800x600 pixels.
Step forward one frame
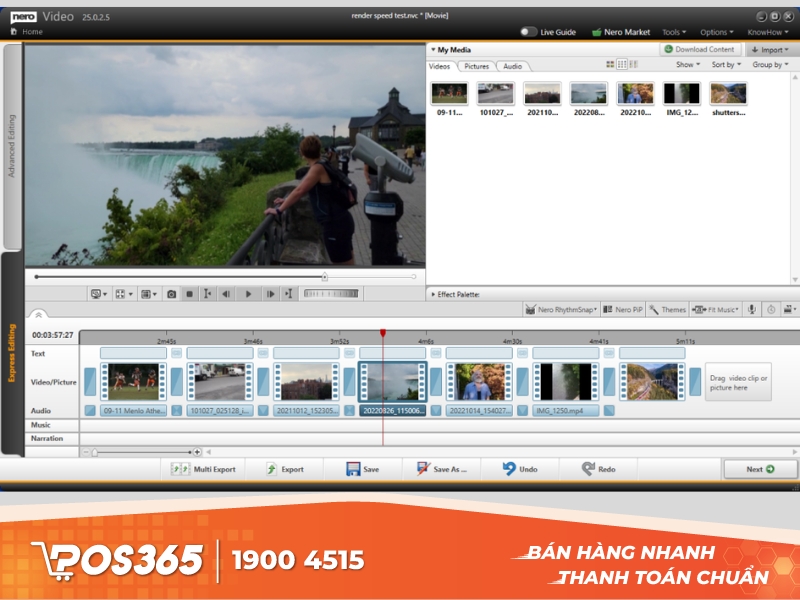[270, 294]
